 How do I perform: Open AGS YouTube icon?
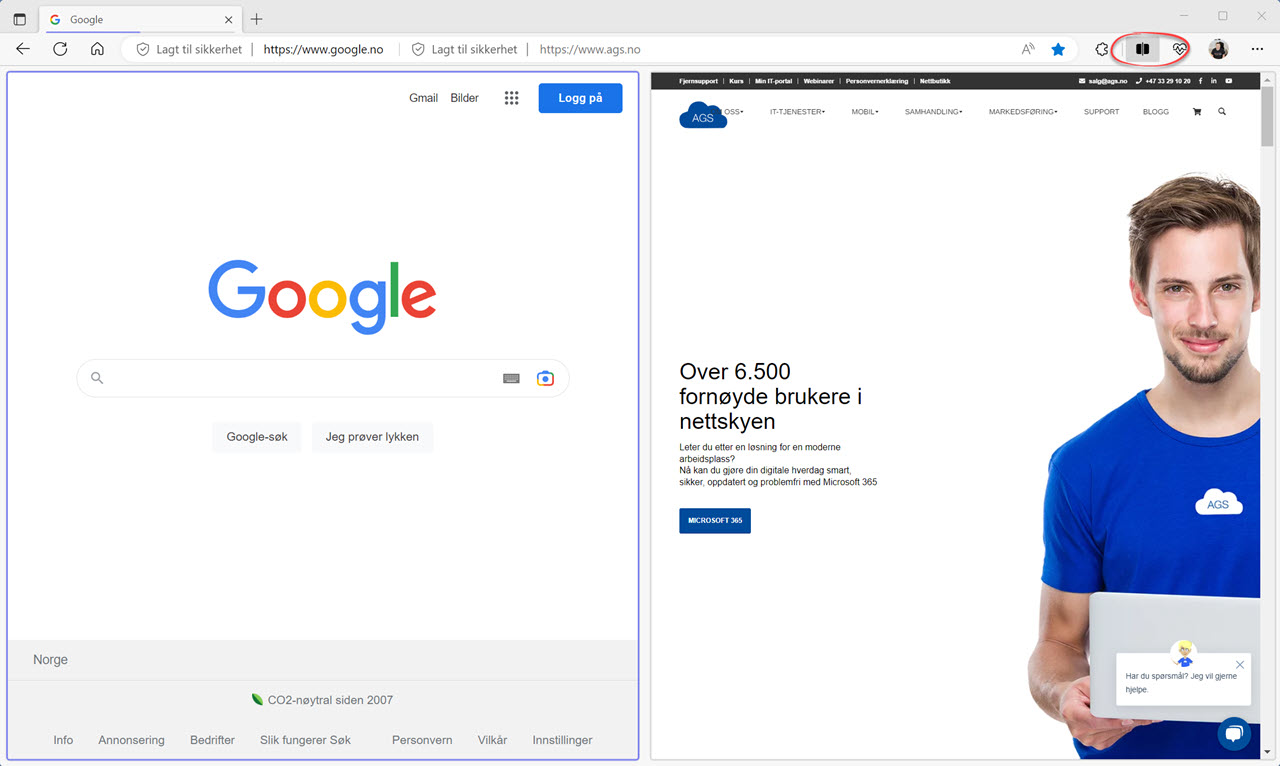(x=1229, y=81)
